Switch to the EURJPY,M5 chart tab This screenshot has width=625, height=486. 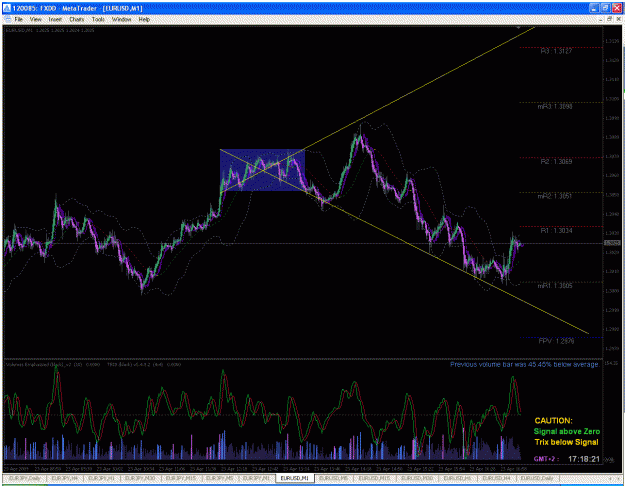tap(220, 478)
